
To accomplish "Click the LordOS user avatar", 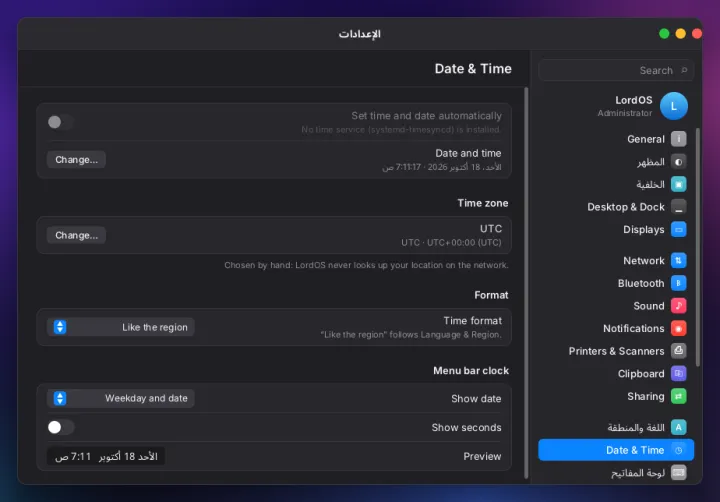I will pos(674,106).
